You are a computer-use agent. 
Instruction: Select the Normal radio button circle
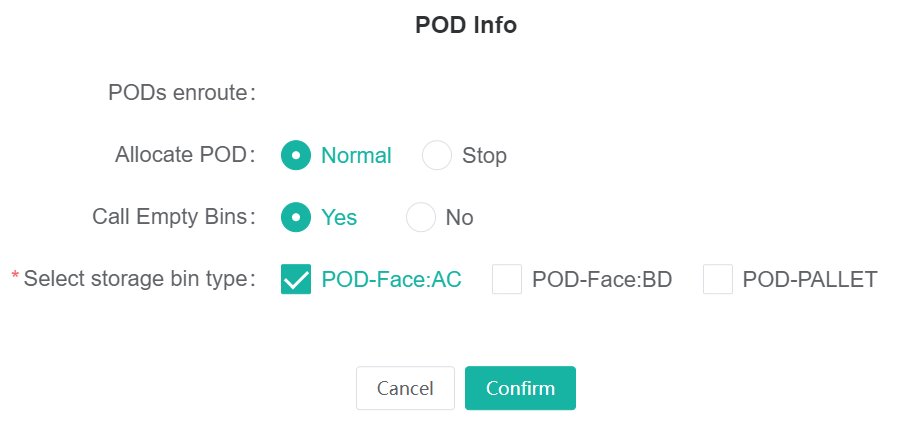point(297,156)
